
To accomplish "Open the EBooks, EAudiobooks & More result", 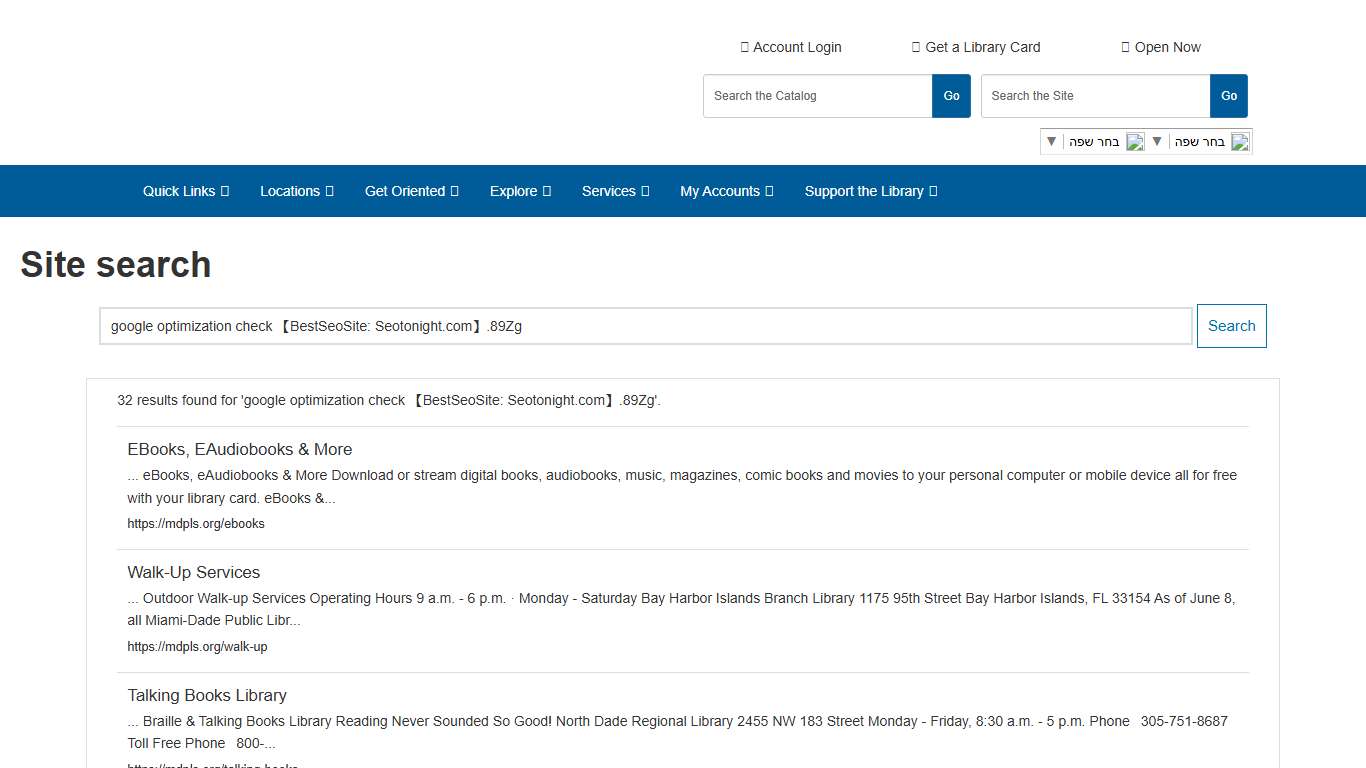I will tap(240, 449).
